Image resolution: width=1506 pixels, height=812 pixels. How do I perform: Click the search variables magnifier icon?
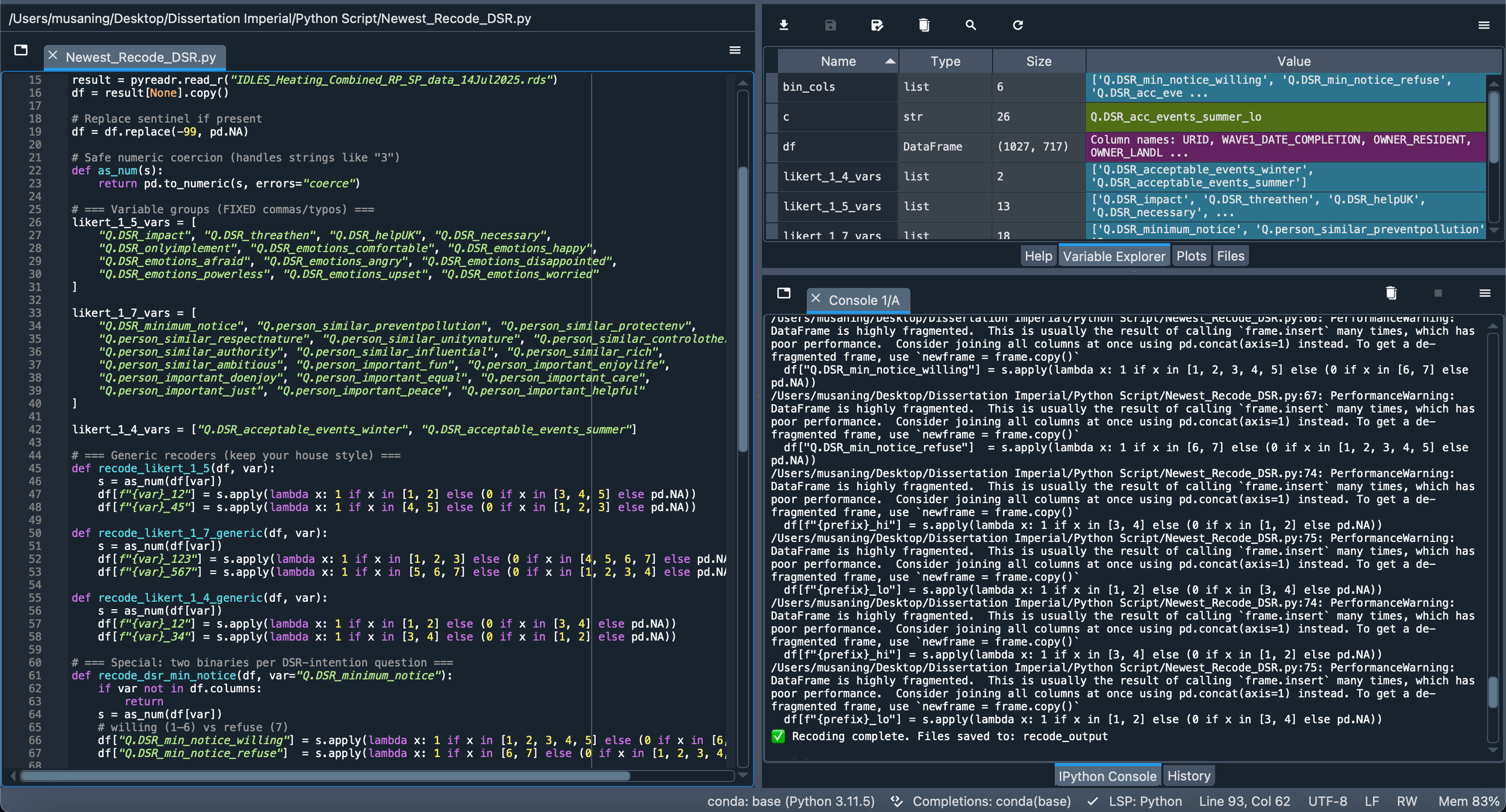coord(970,25)
